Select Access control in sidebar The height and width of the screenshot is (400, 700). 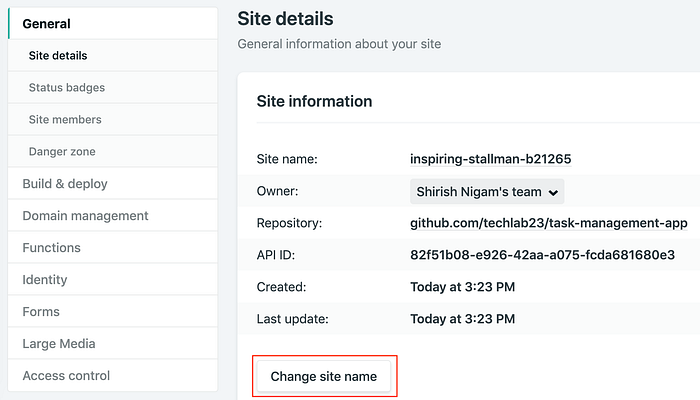[x=66, y=375]
